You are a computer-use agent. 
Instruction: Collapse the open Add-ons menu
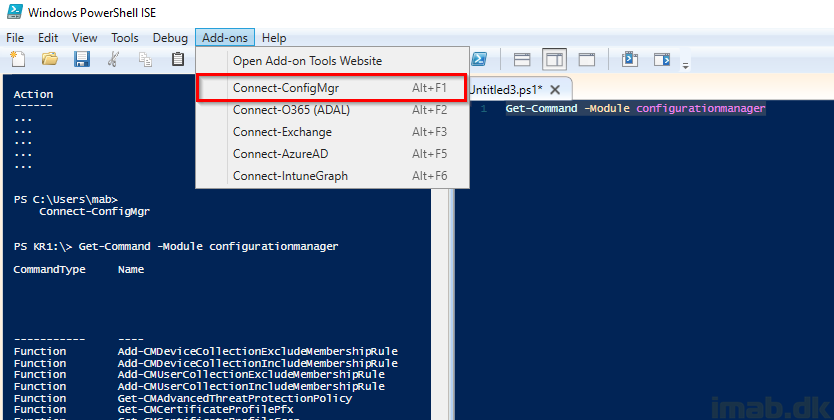click(225, 38)
